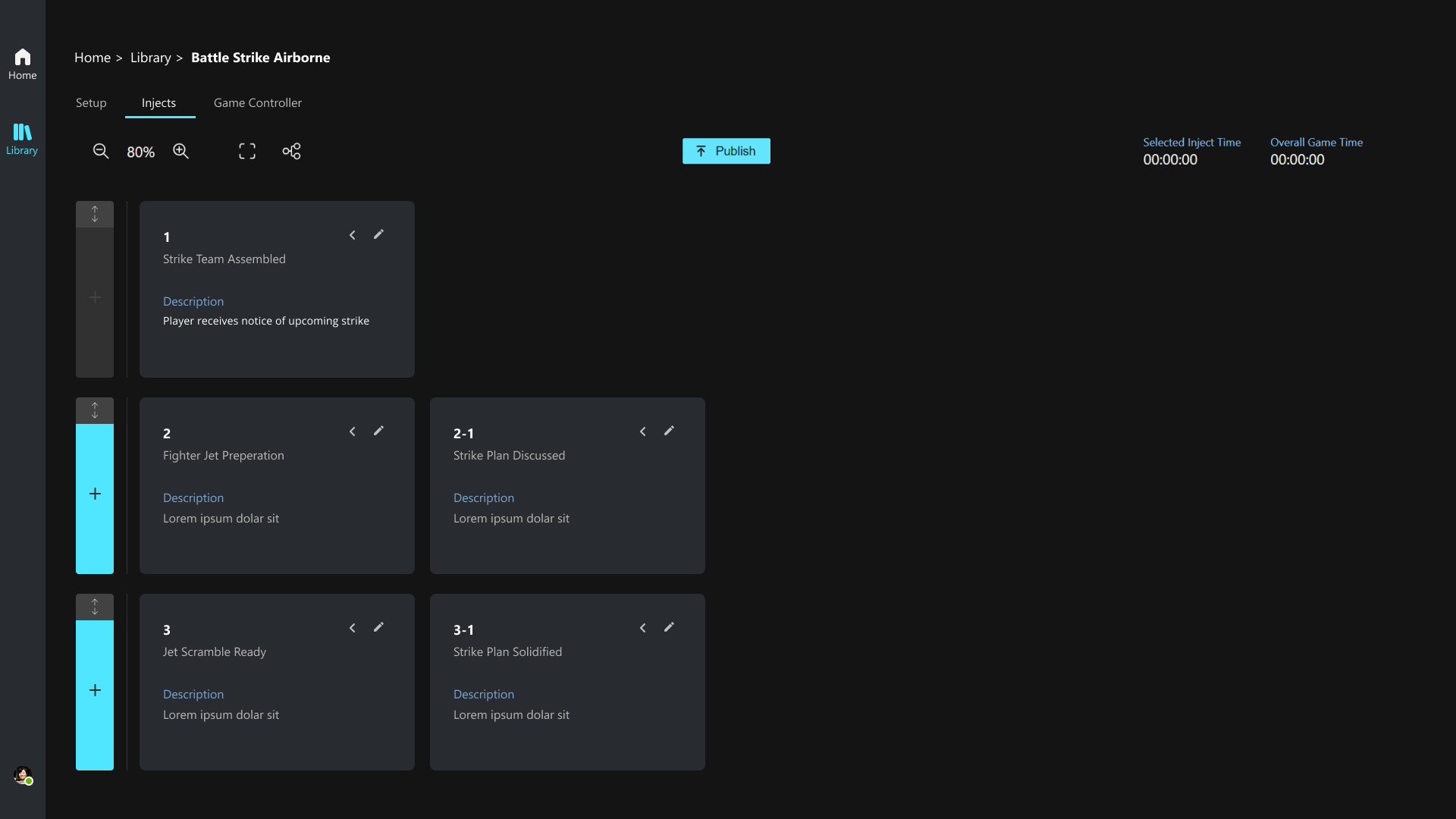
Task: Click the fit-to-screen frame icon
Action: 247,151
